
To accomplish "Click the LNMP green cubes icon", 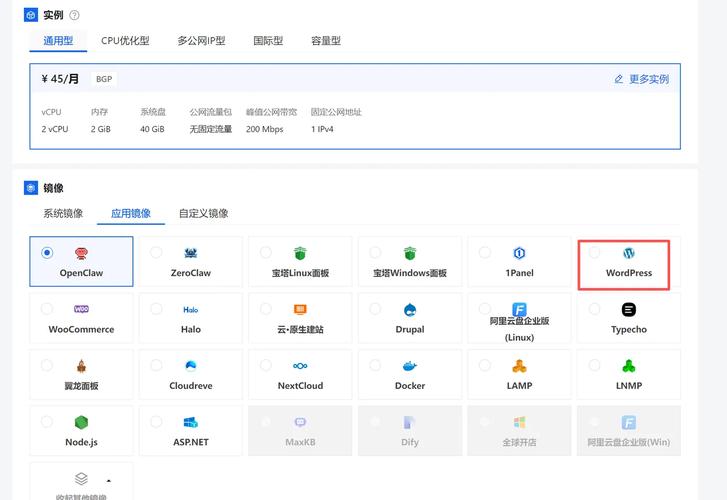I will 629,366.
